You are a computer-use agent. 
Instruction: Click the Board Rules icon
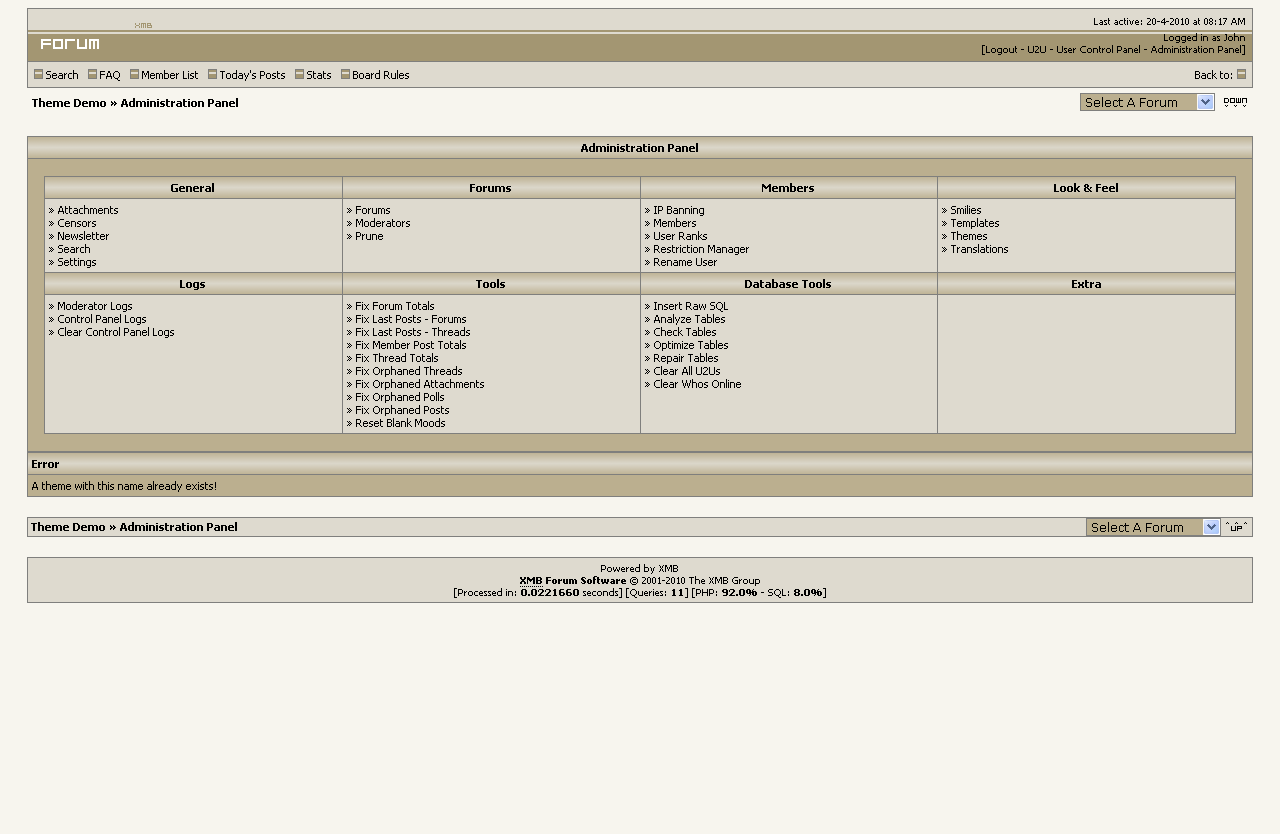pos(345,74)
